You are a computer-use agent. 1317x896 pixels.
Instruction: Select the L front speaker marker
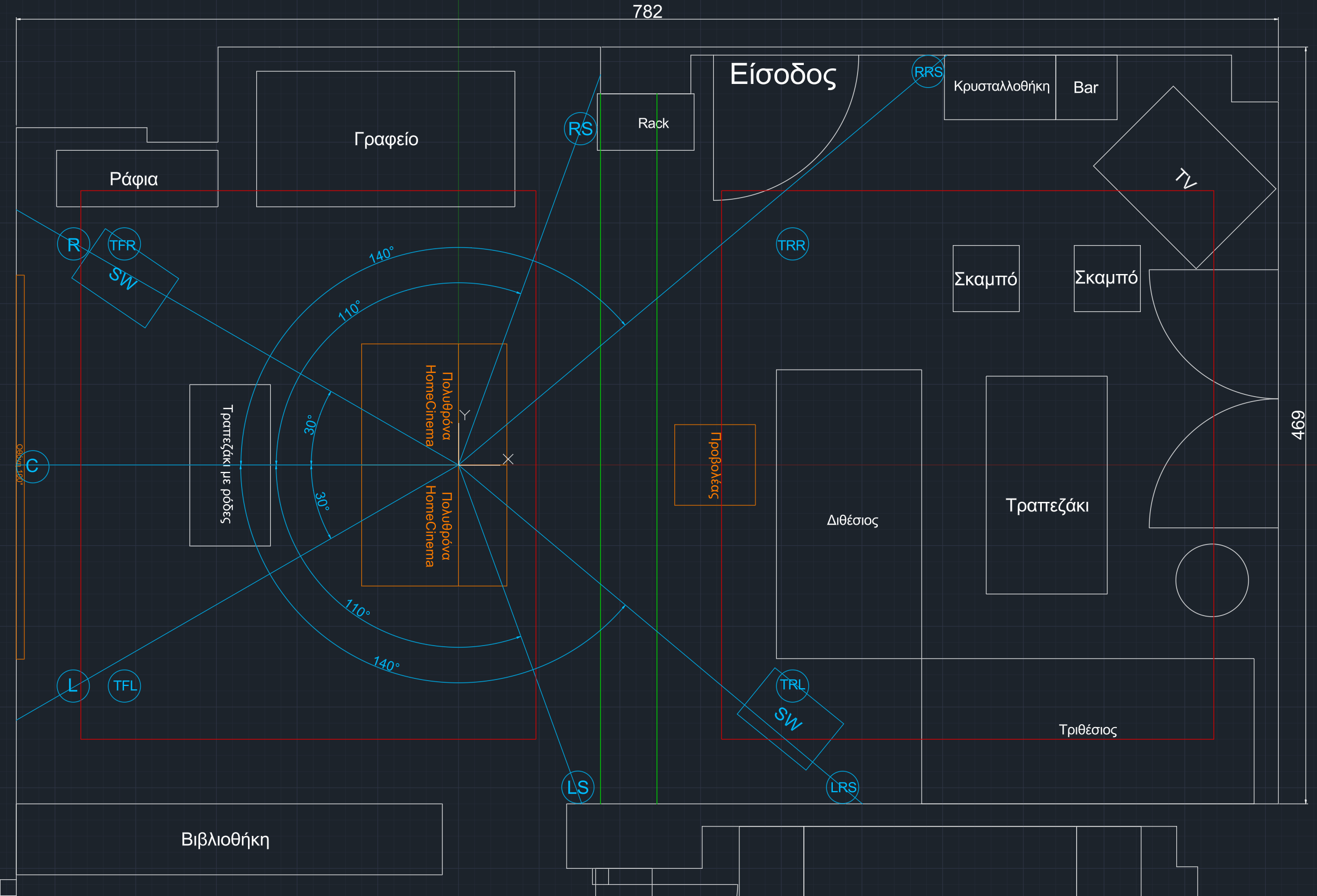pos(73,686)
